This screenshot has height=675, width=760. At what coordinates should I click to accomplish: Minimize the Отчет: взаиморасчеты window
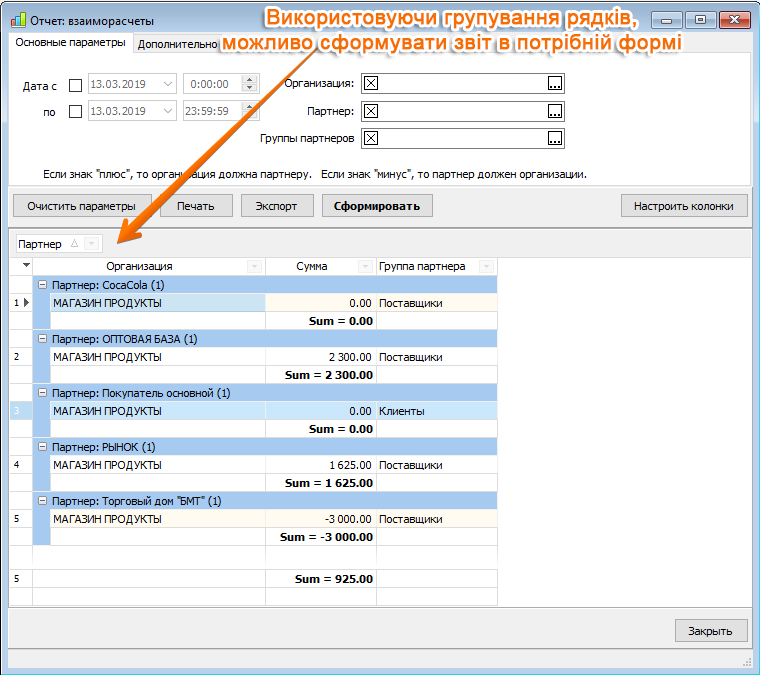(666, 20)
